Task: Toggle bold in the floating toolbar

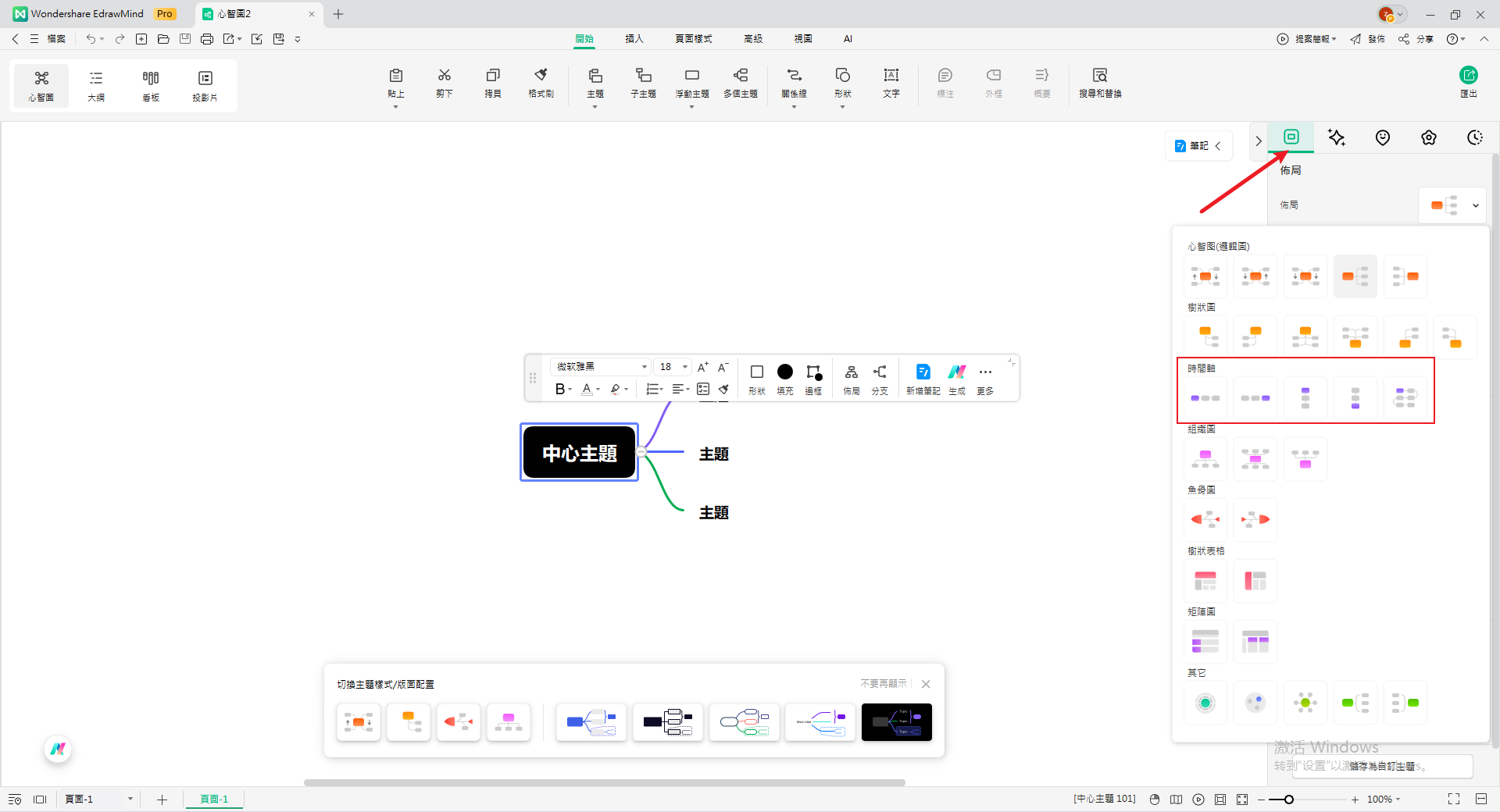Action: coord(559,389)
